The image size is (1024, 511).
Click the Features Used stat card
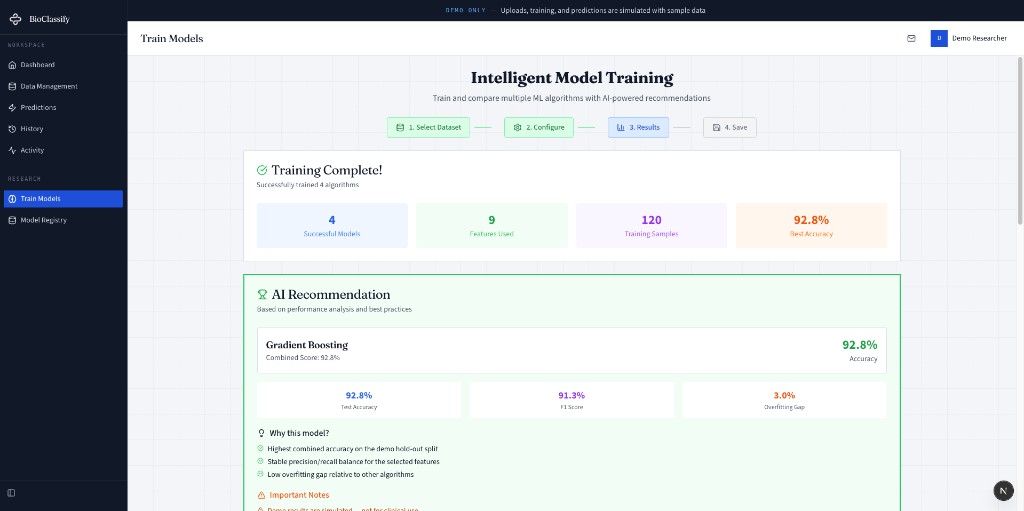point(492,225)
